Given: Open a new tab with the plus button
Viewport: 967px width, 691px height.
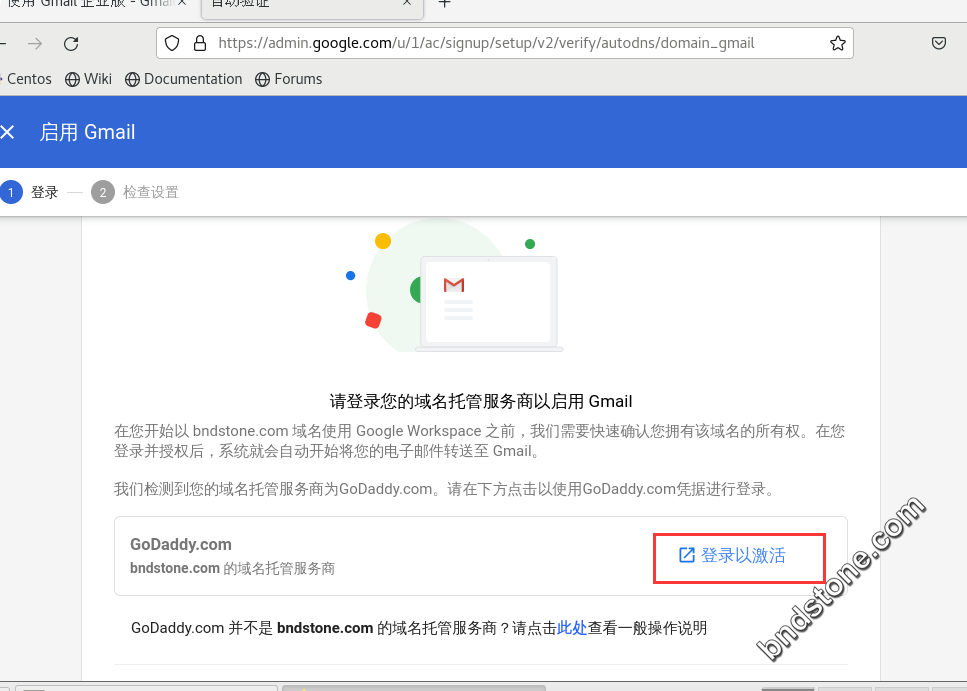Looking at the screenshot, I should 444,3.
